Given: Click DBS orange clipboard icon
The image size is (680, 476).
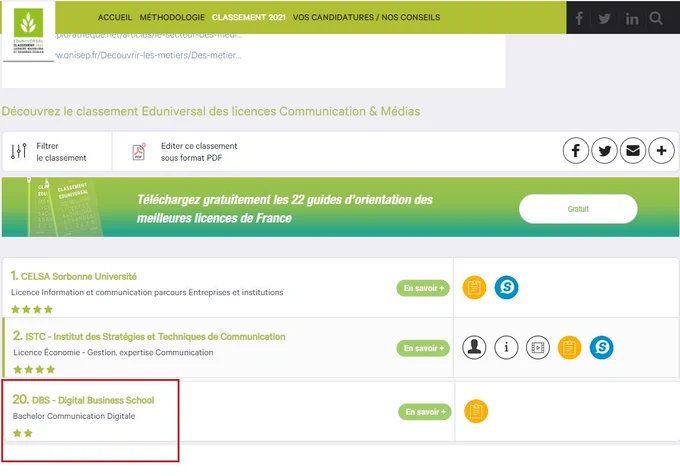Looking at the screenshot, I should coord(476,411).
